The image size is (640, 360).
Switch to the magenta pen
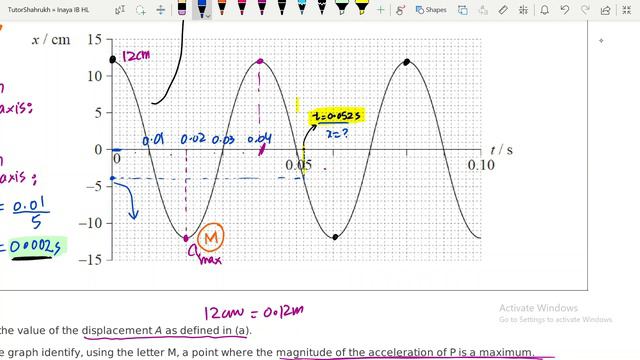(262, 7)
